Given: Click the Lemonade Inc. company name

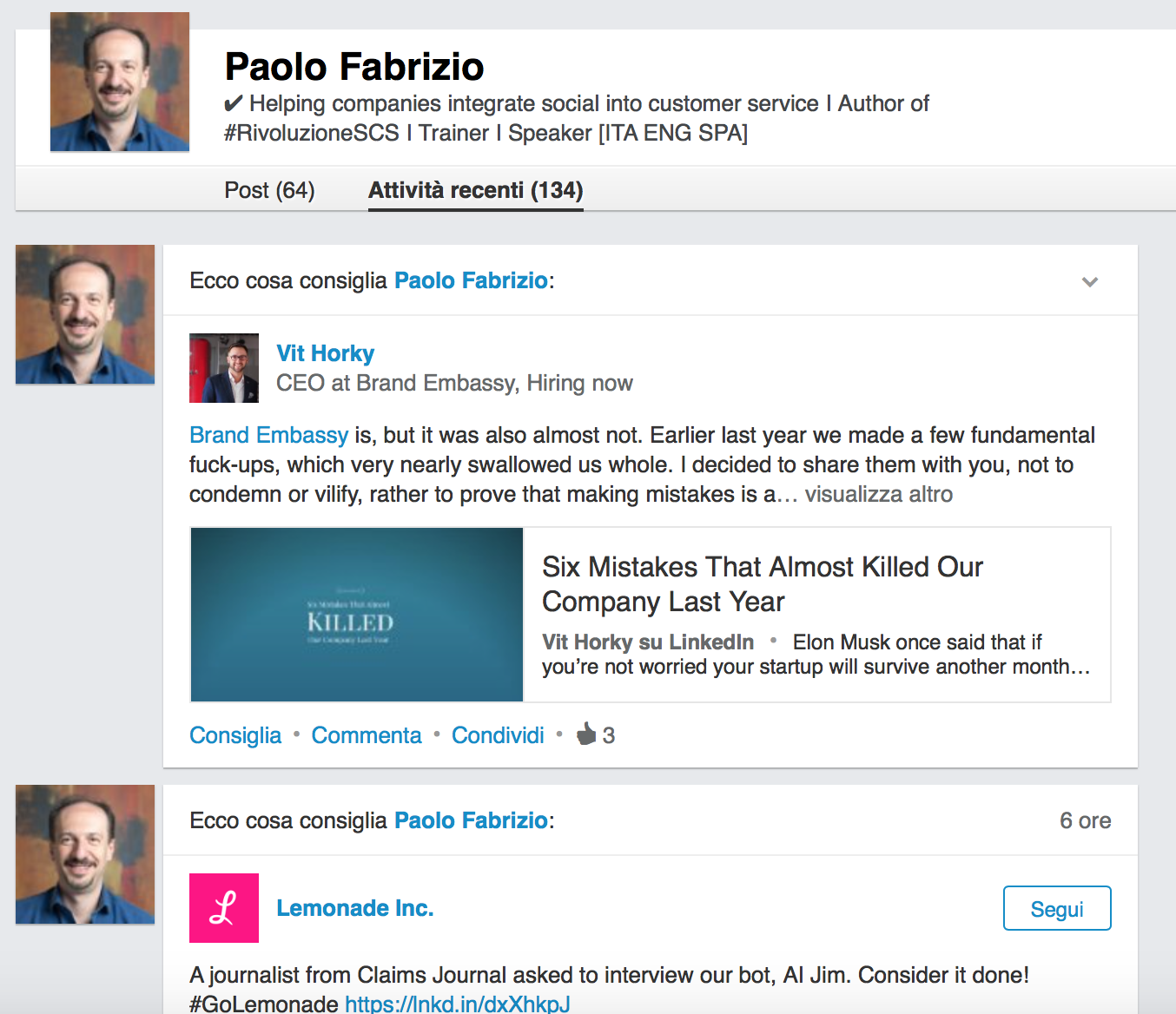Looking at the screenshot, I should 354,908.
